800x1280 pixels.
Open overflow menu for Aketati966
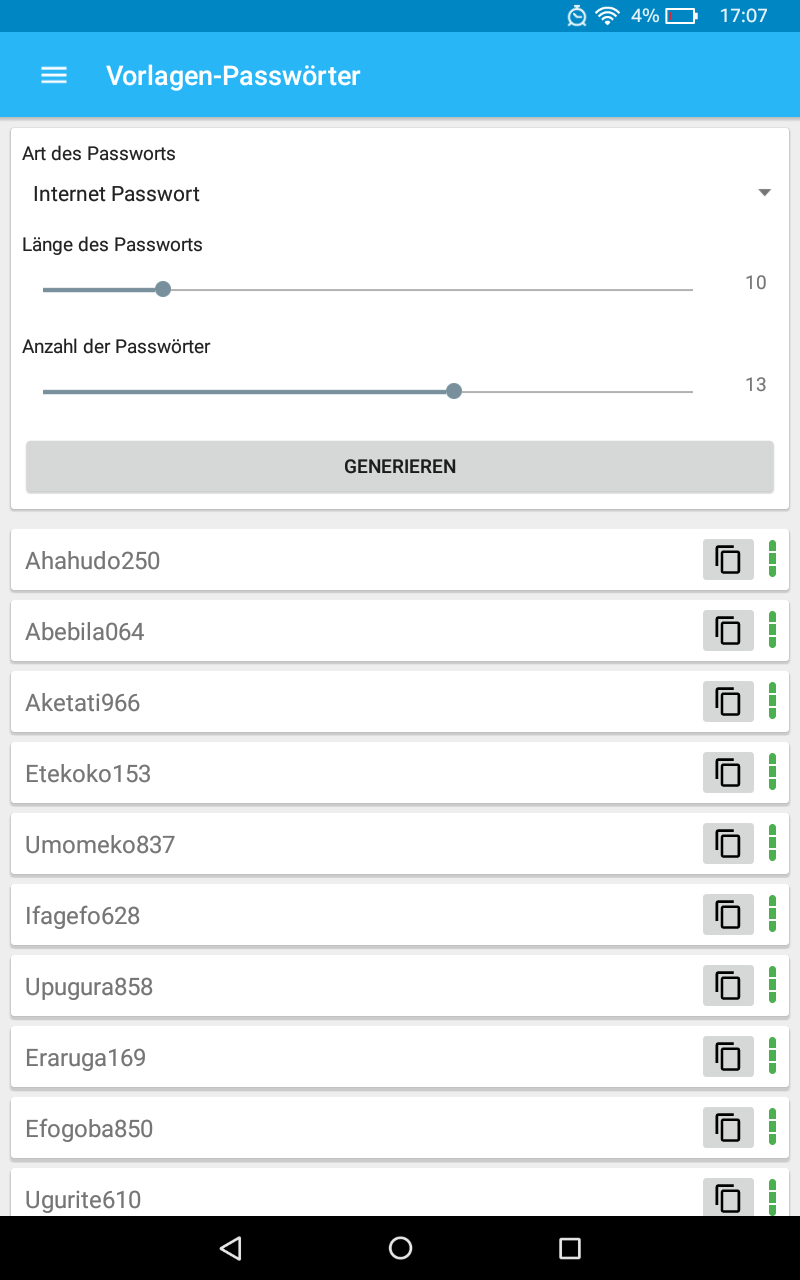point(771,701)
